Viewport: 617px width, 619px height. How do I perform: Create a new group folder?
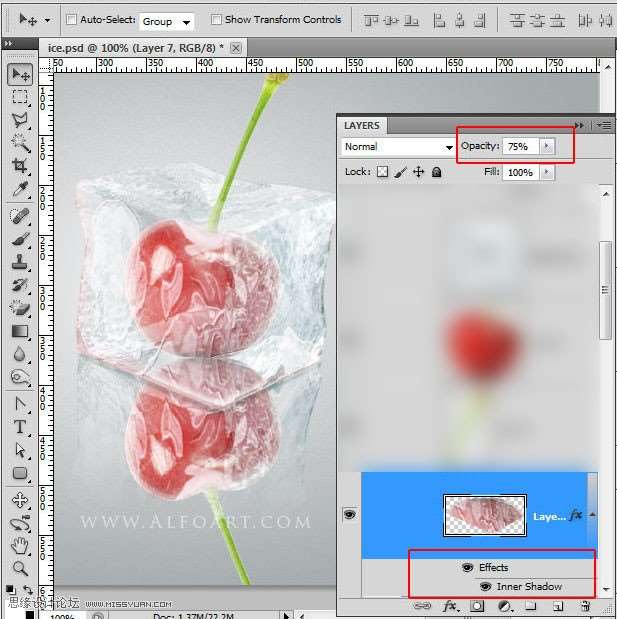click(x=531, y=606)
